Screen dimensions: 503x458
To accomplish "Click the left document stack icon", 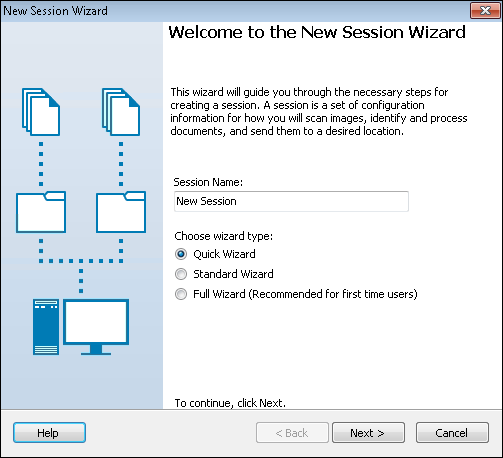I will click(x=41, y=112).
